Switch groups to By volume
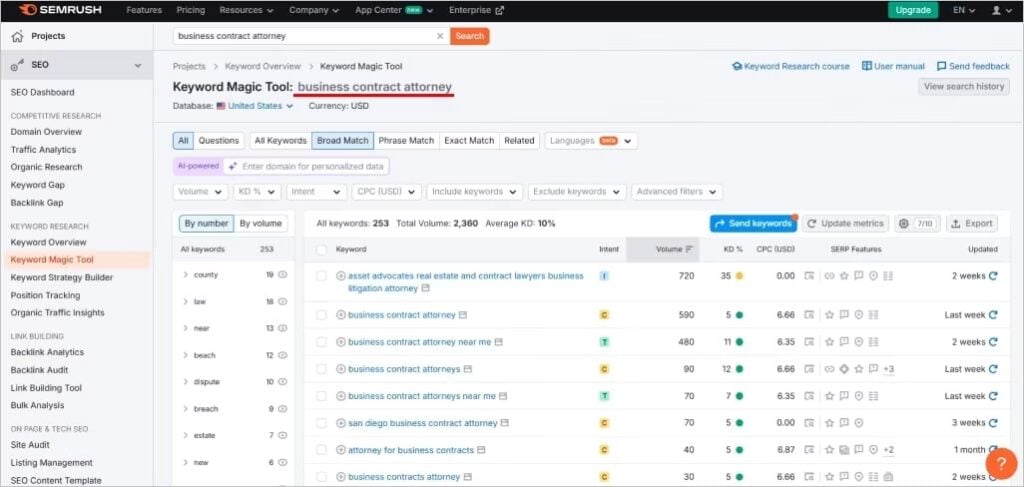The width and height of the screenshot is (1024, 487). (261, 223)
